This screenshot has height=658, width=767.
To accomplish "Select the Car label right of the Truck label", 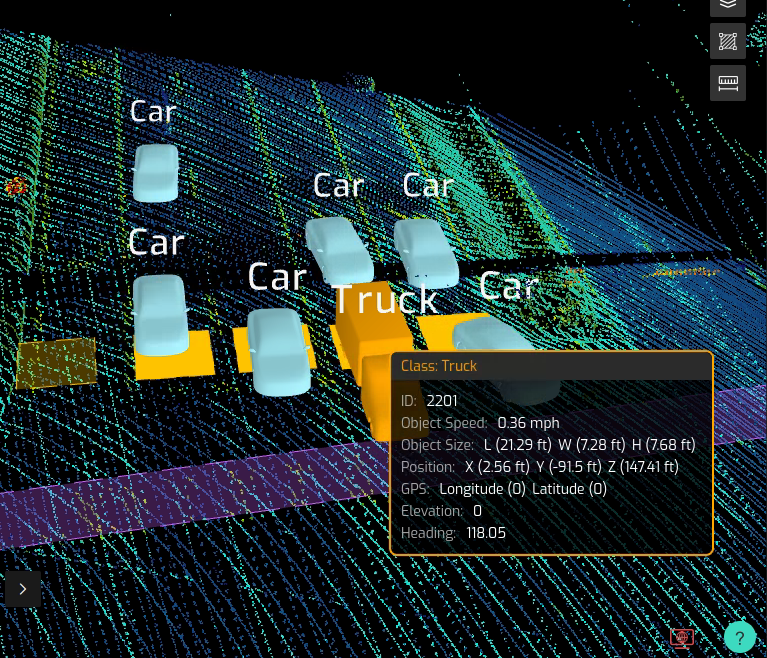I will point(508,287).
